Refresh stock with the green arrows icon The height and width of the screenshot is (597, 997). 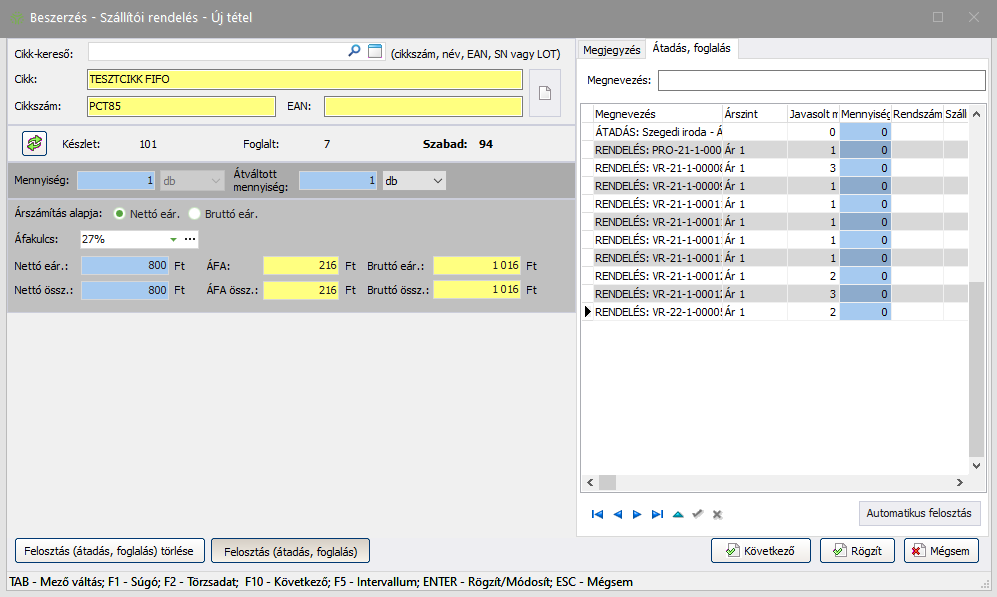tap(35, 144)
